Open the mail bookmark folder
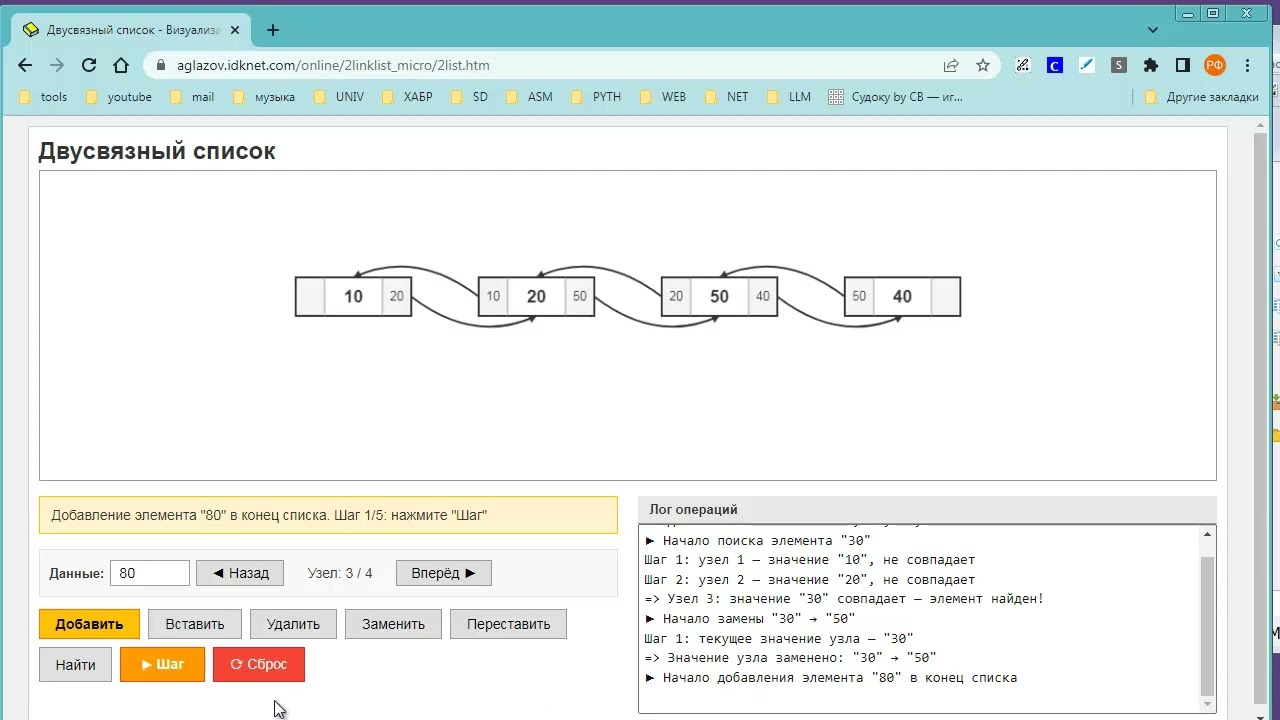The width and height of the screenshot is (1280, 720). point(193,97)
